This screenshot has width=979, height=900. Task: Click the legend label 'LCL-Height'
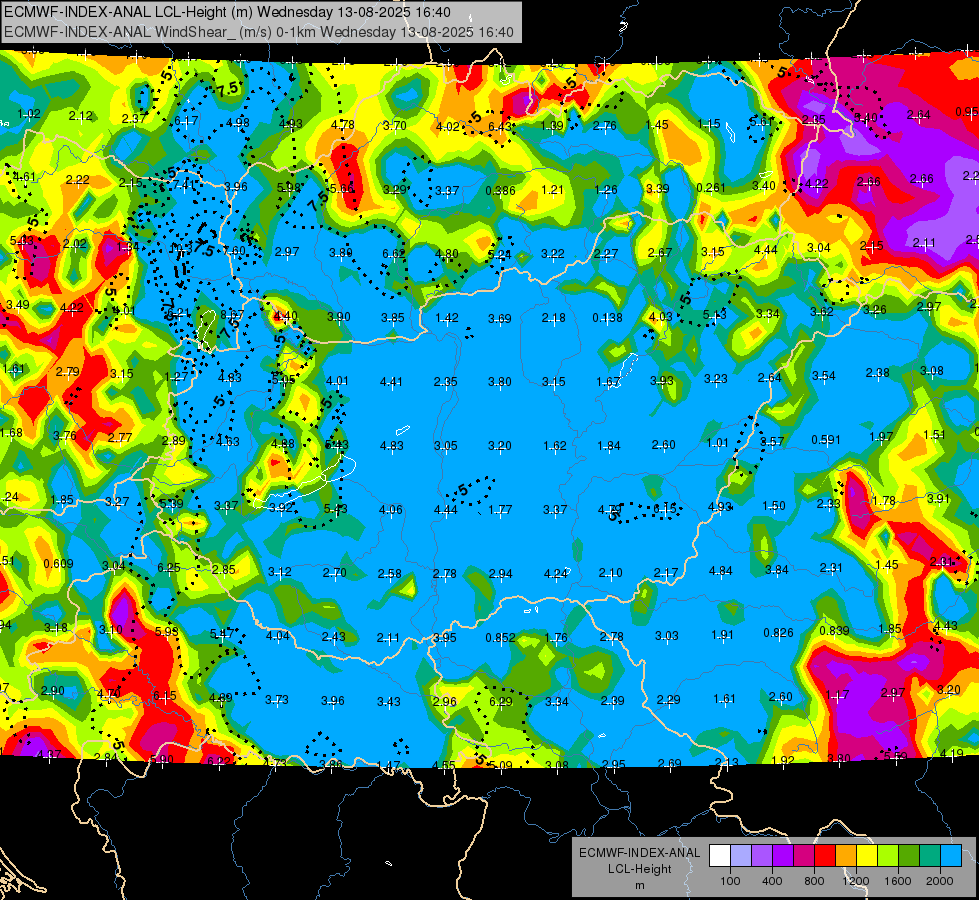click(x=639, y=869)
